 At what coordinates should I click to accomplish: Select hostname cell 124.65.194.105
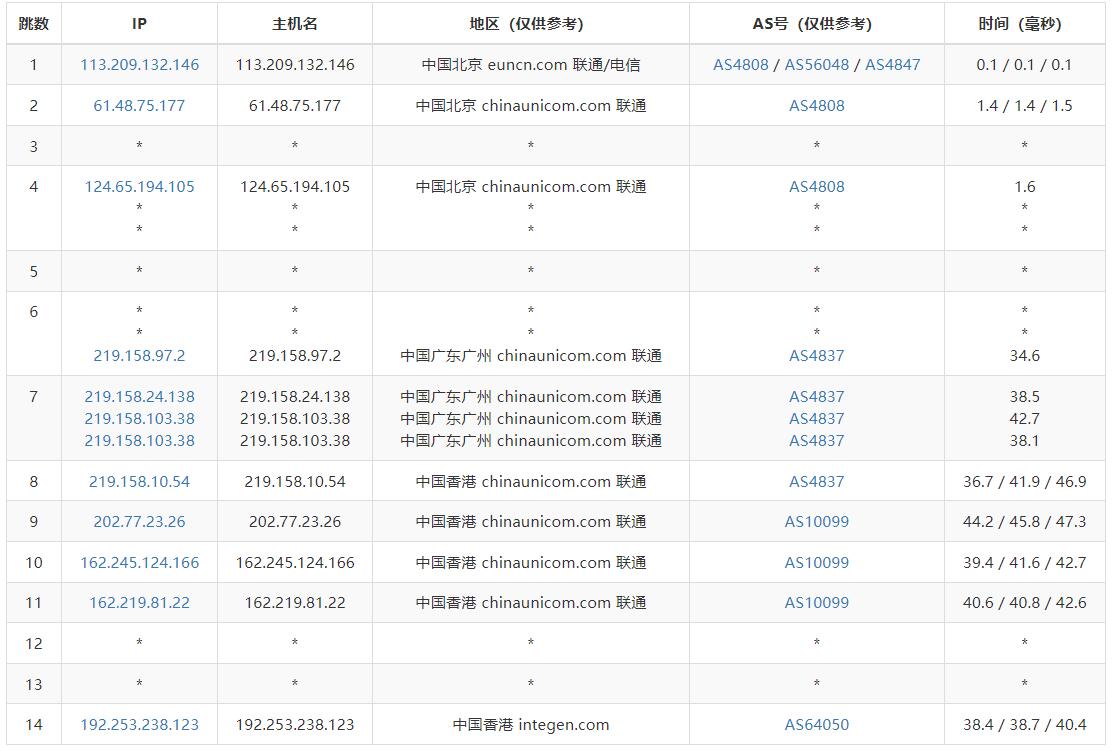tap(295, 187)
